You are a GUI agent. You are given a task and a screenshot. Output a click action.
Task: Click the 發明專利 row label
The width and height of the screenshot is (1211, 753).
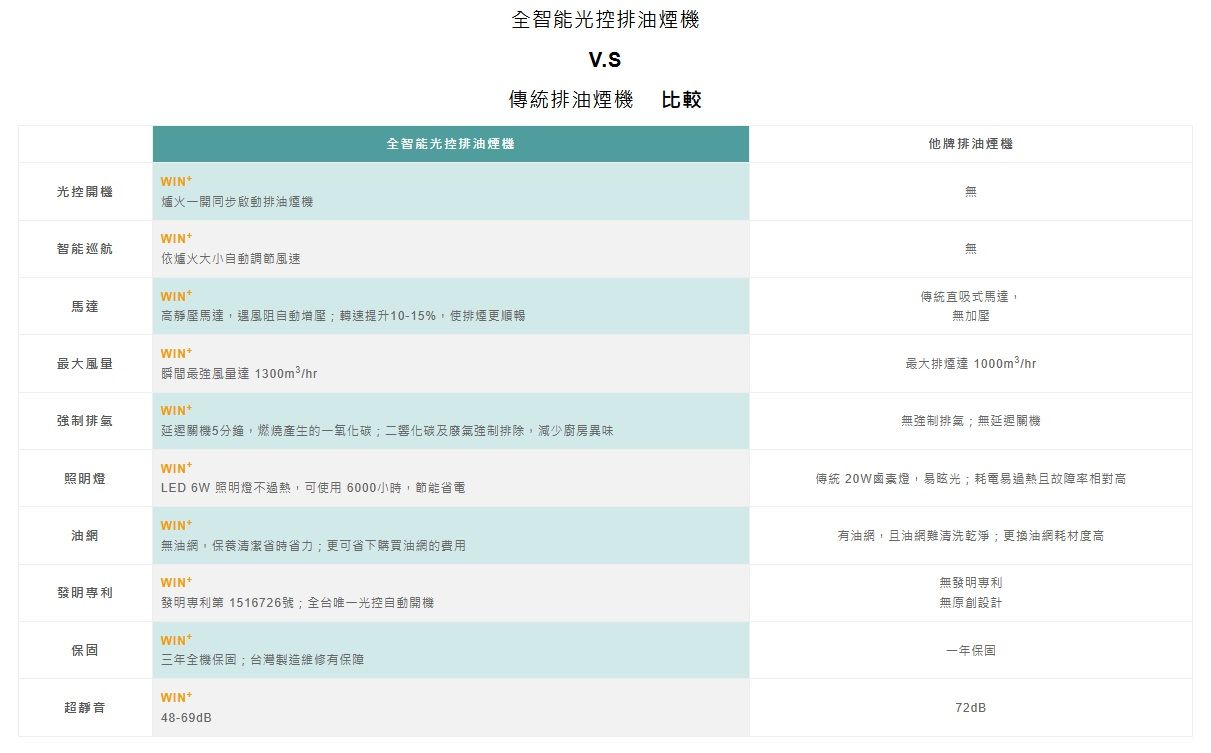pyautogui.click(x=85, y=593)
